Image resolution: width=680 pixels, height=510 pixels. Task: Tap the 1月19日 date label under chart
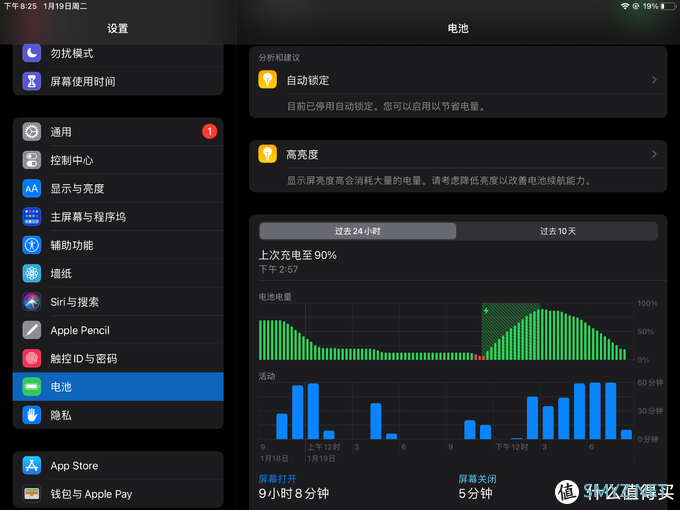click(321, 458)
